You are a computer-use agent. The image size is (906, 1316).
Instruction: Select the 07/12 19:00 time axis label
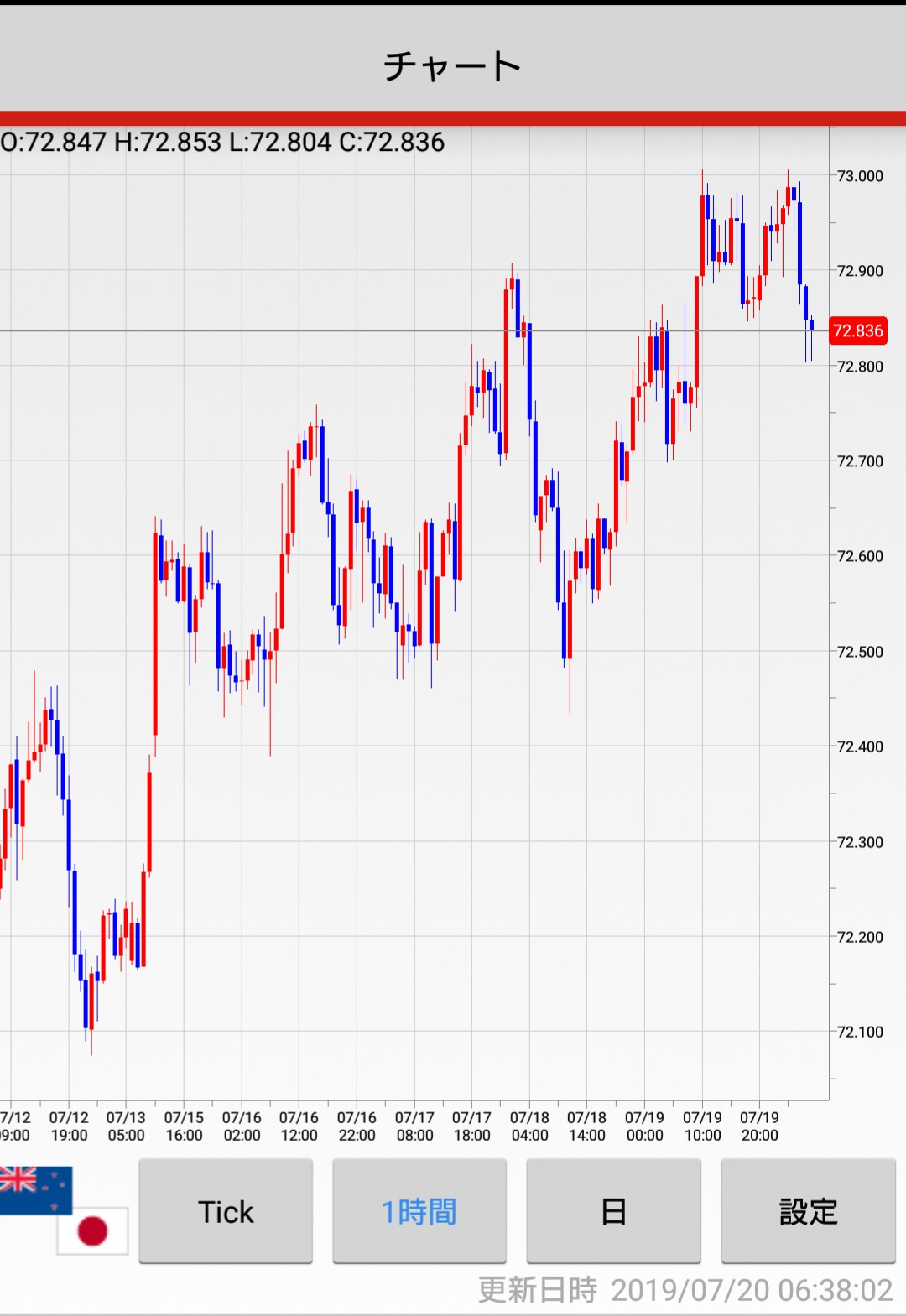click(69, 1126)
